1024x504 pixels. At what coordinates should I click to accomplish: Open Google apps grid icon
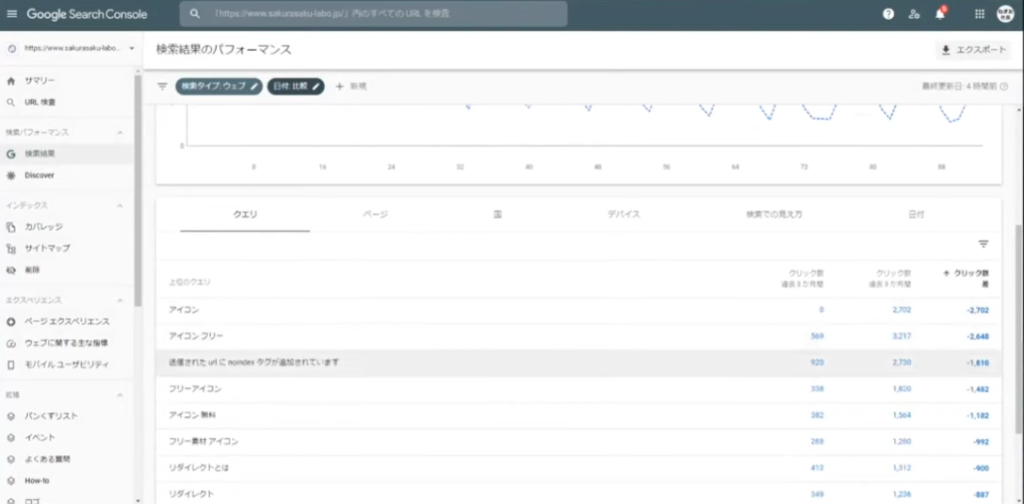click(980, 14)
